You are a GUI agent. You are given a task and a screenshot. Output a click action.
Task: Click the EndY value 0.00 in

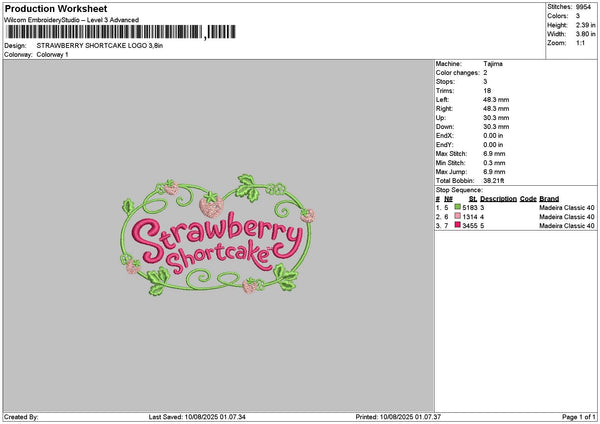pos(493,145)
